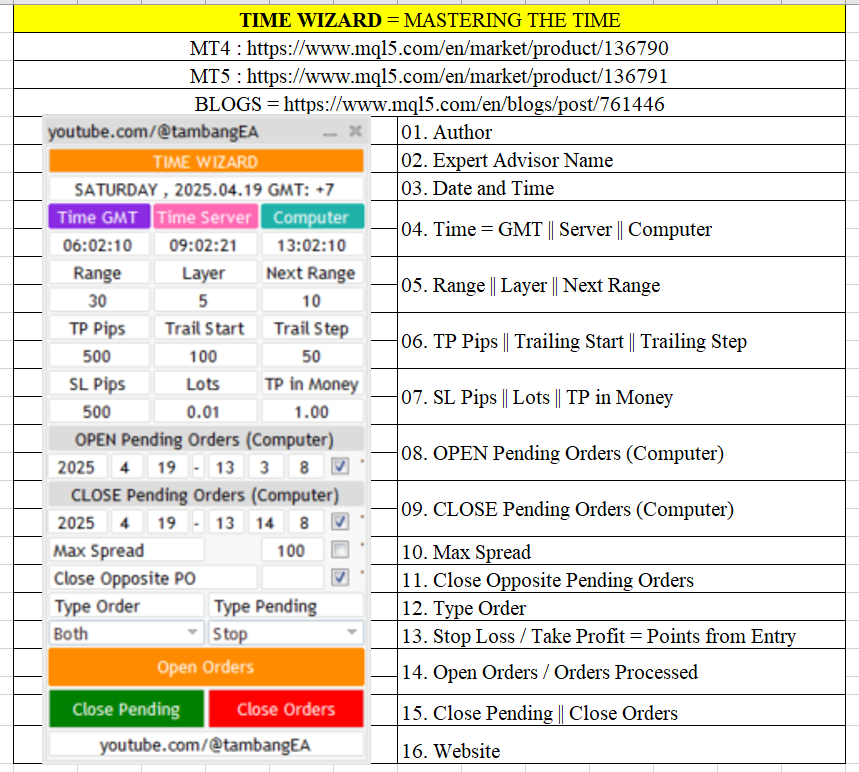Screen dimensions: 859x772
Task: Close the Time Wizard panel
Action: coord(356,131)
